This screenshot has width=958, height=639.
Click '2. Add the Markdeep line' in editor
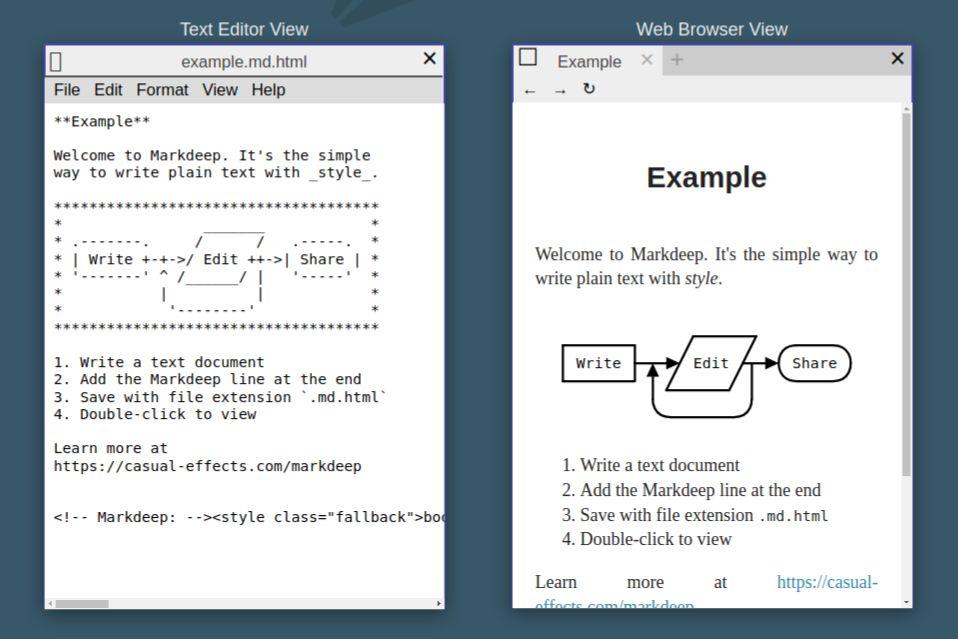pos(207,379)
